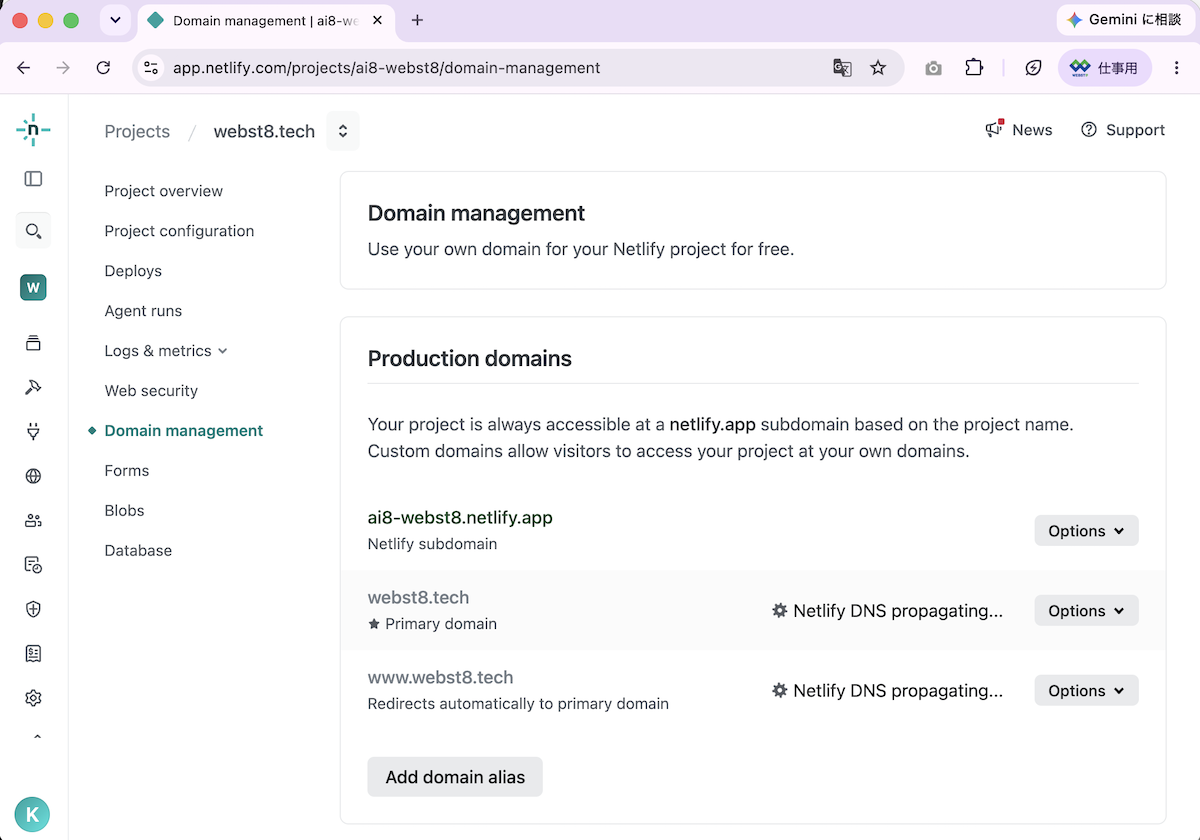Click the translate page icon
1200x840 pixels.
[842, 68]
